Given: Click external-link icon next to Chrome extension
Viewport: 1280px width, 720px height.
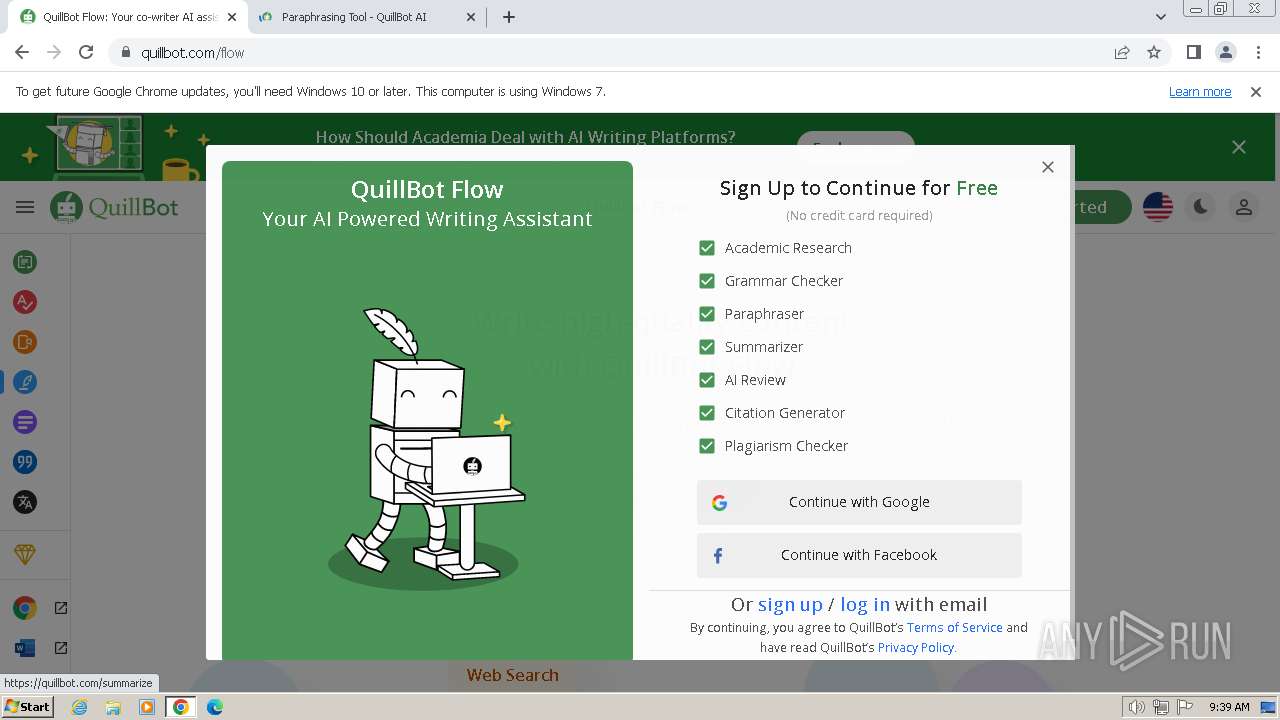Looking at the screenshot, I should coord(61,608).
